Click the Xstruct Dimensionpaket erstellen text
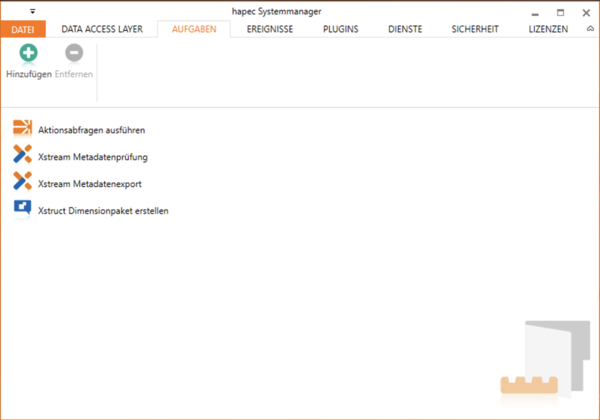This screenshot has width=600, height=420. (103, 211)
